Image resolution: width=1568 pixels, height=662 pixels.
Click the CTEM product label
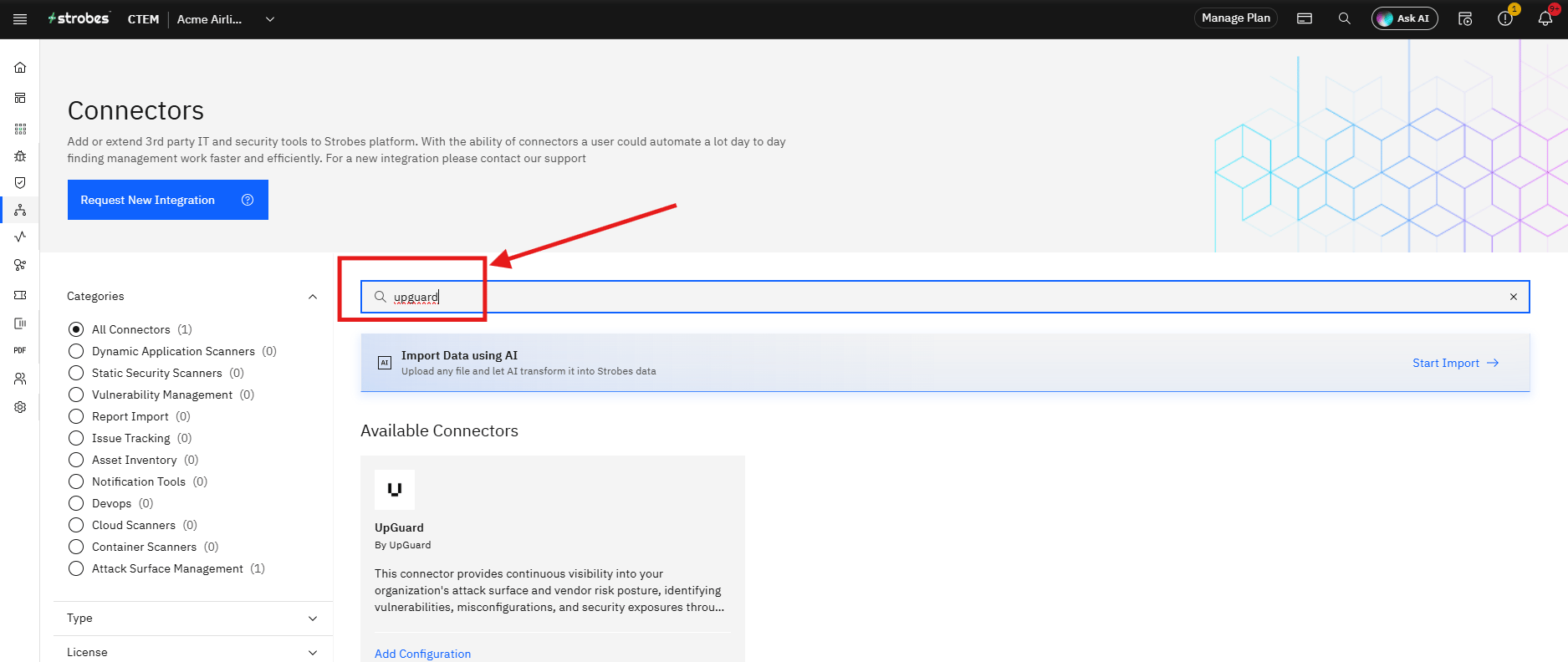(x=143, y=19)
